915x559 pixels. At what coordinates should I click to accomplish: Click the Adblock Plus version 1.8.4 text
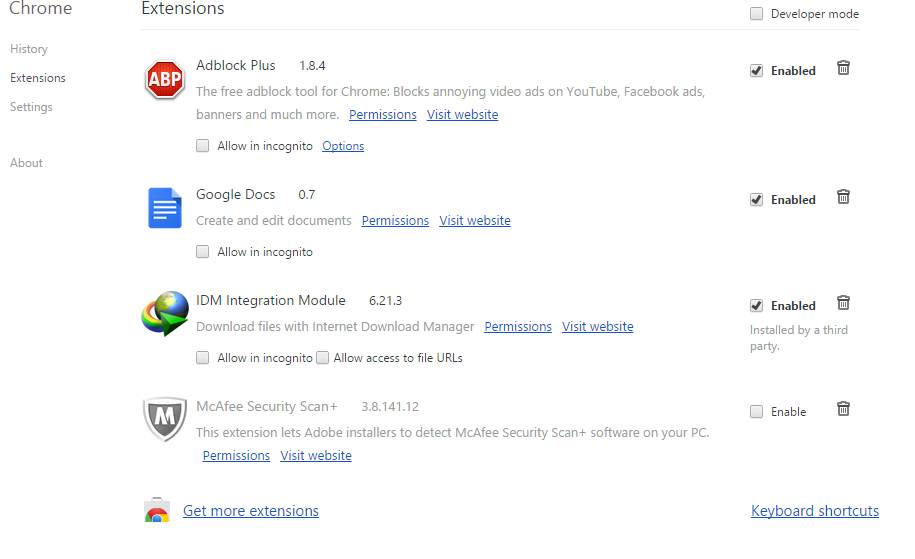[x=312, y=66]
